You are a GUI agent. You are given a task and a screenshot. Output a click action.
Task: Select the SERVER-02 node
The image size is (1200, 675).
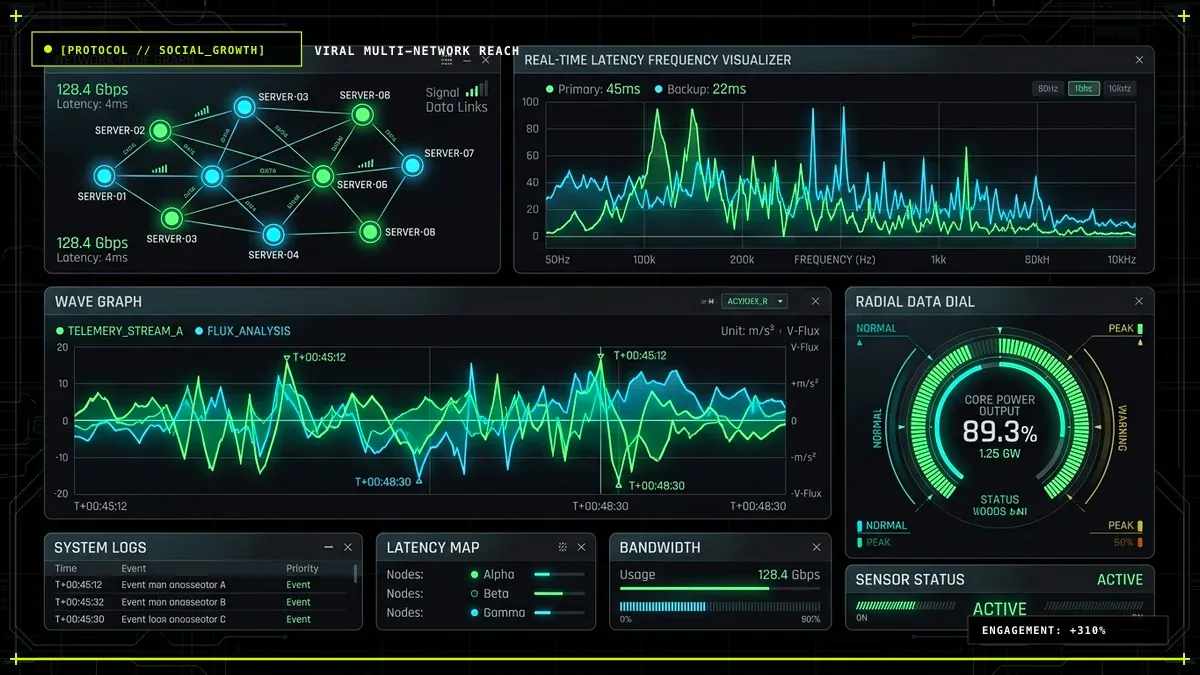coord(161,131)
